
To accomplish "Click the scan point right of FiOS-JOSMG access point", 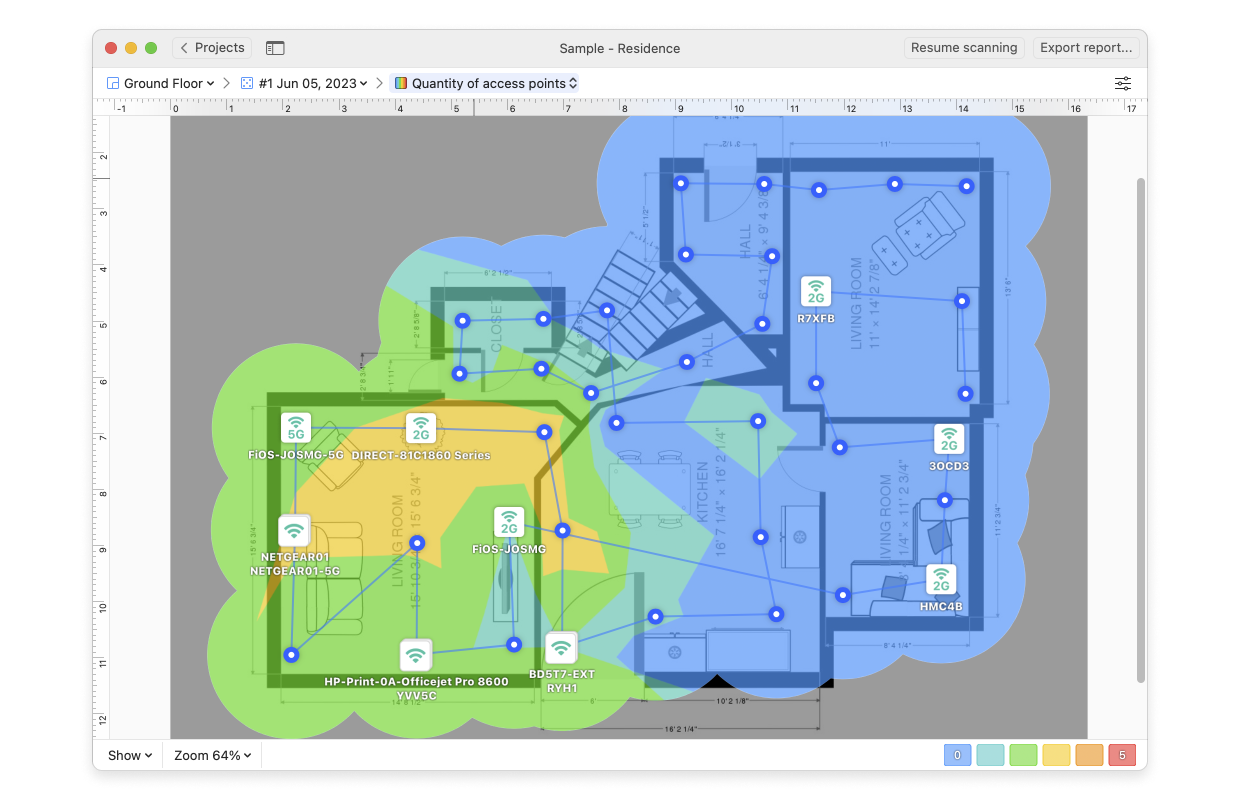I will click(563, 530).
